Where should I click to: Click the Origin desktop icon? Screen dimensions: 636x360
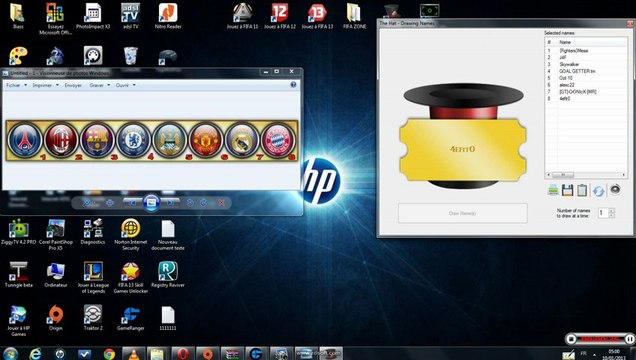pyautogui.click(x=56, y=318)
